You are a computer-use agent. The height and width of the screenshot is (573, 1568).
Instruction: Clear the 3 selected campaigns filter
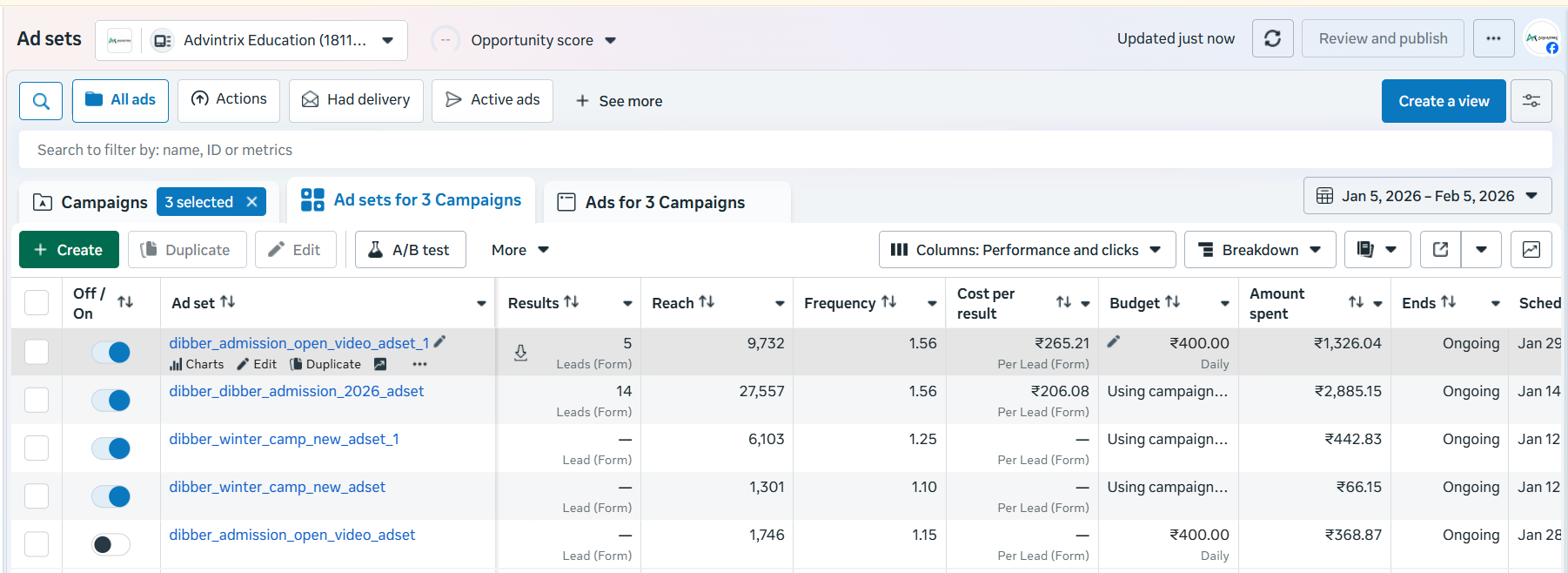[x=251, y=202]
